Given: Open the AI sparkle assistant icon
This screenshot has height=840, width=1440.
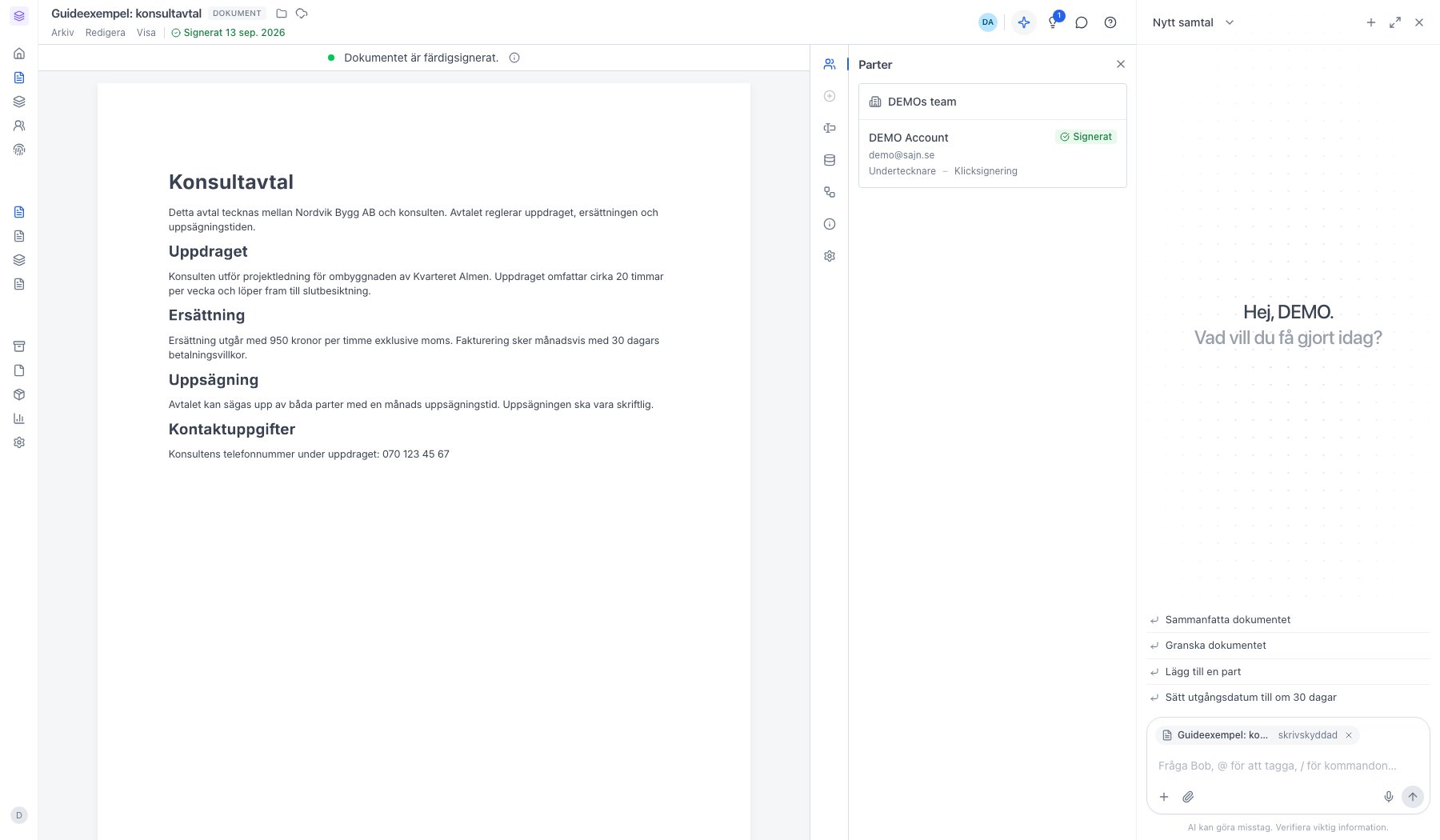Looking at the screenshot, I should coord(1023,22).
